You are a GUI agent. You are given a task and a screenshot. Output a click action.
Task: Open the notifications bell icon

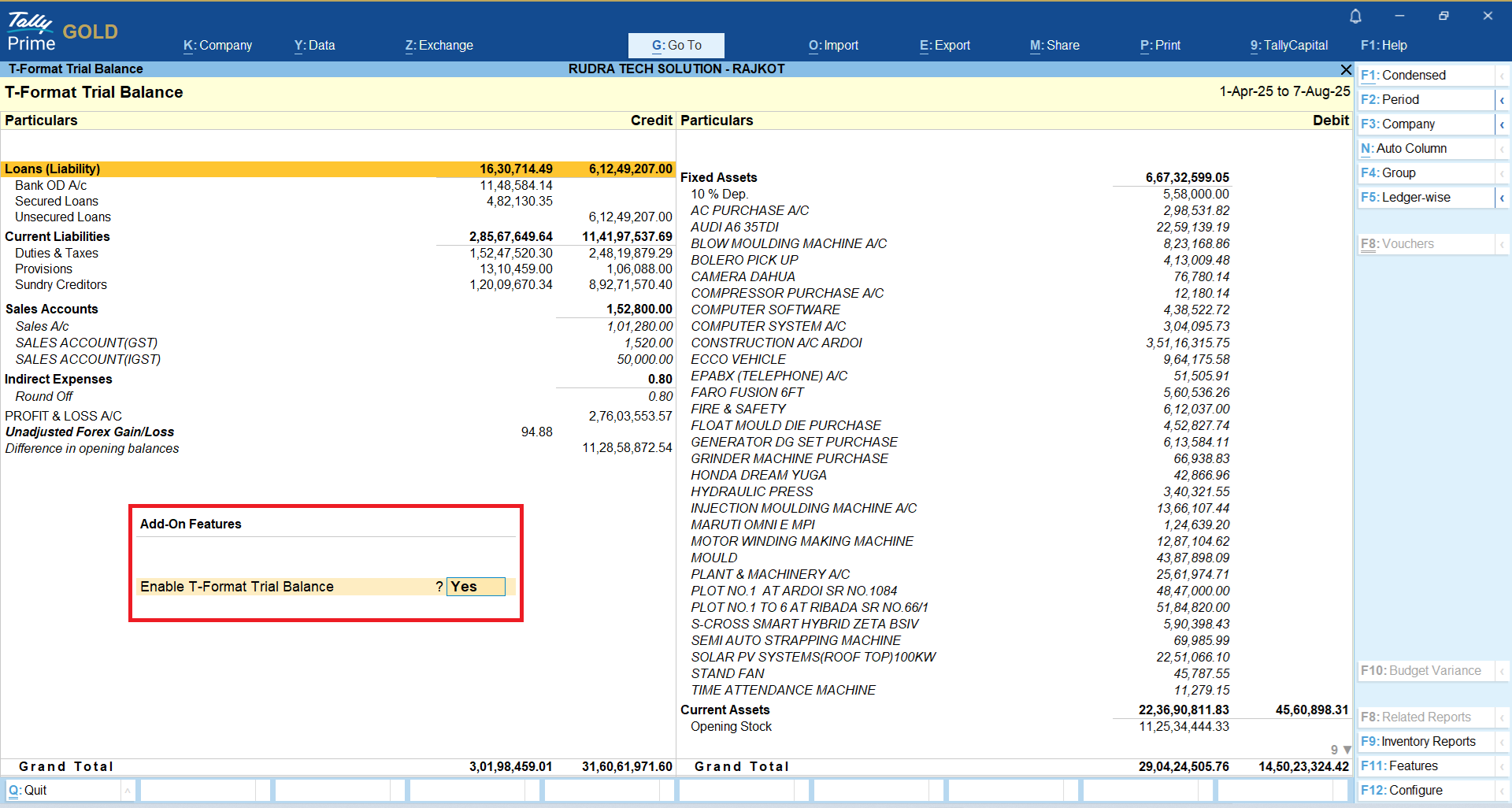1355,17
